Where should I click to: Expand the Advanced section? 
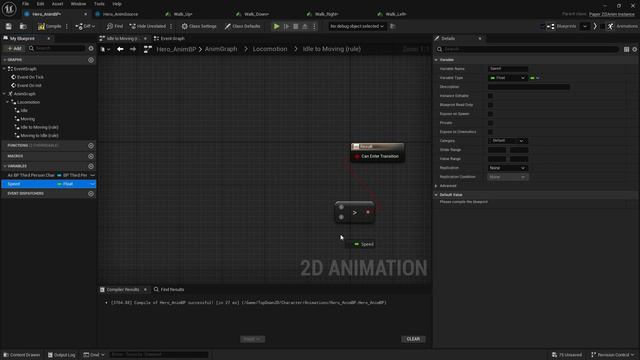[436, 186]
